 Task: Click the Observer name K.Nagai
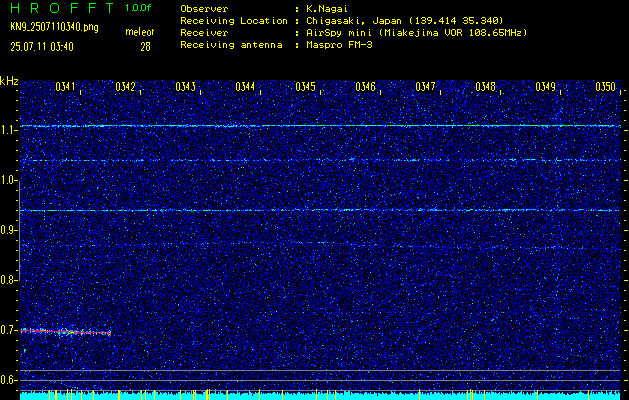tap(327, 8)
